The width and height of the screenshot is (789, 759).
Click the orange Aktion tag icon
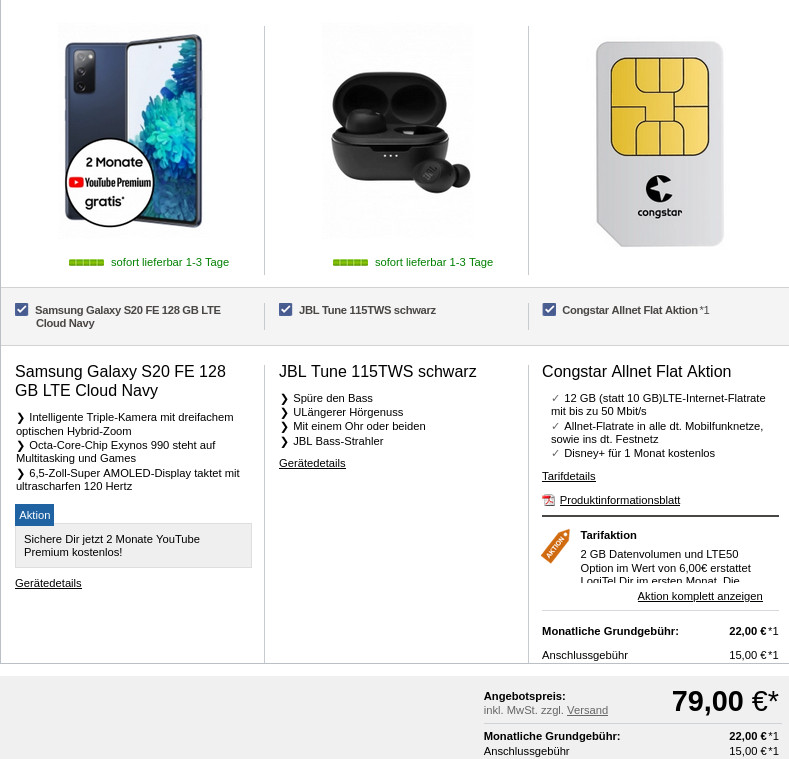click(555, 546)
